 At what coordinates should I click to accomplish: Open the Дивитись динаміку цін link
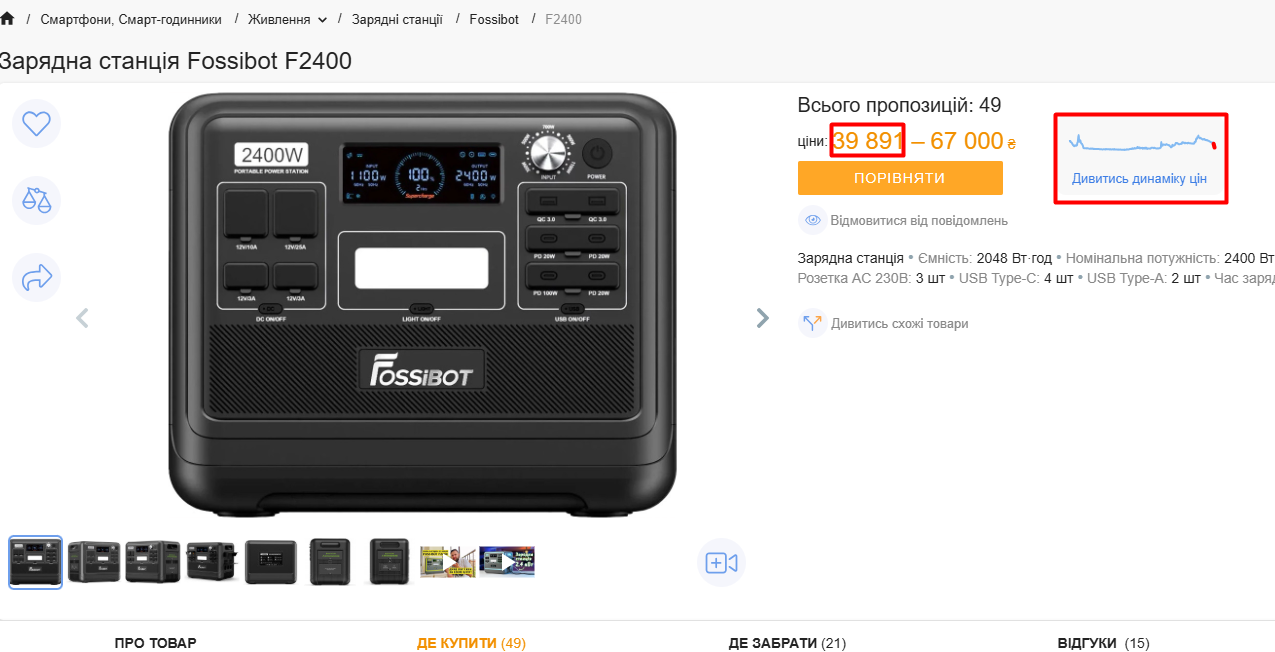tap(1139, 179)
